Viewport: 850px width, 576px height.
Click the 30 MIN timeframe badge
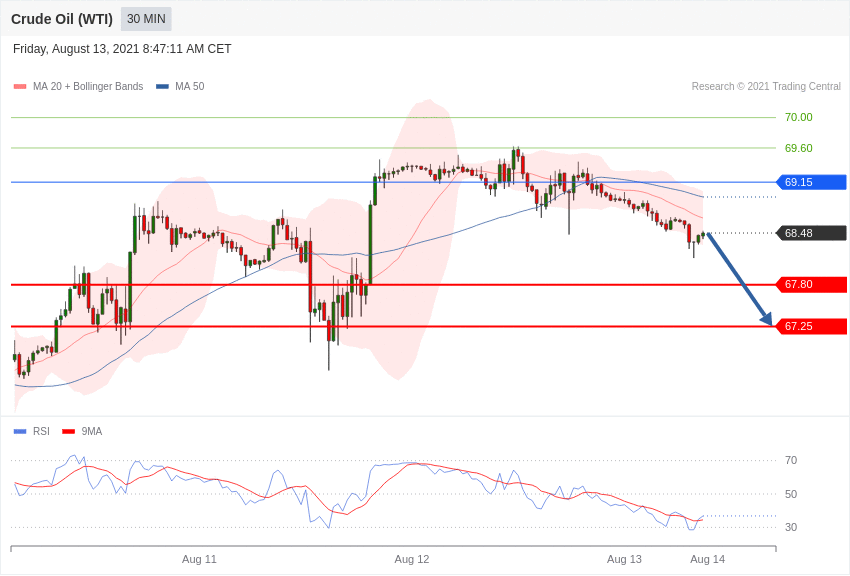tap(146, 19)
